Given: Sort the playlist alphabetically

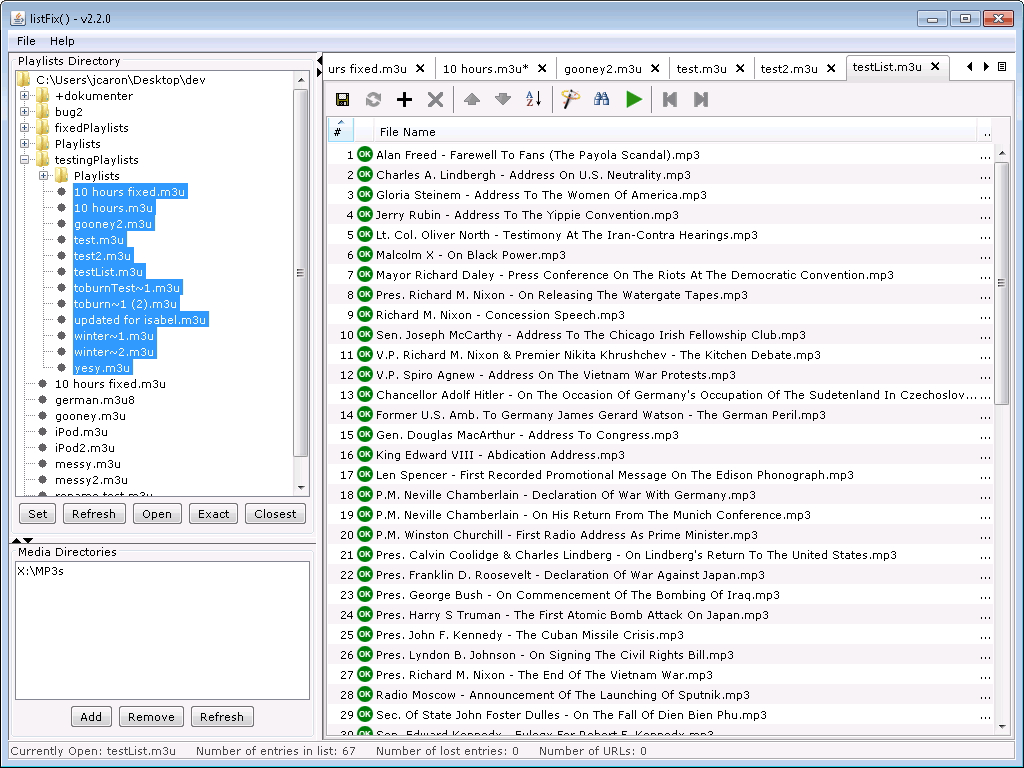Looking at the screenshot, I should [533, 99].
